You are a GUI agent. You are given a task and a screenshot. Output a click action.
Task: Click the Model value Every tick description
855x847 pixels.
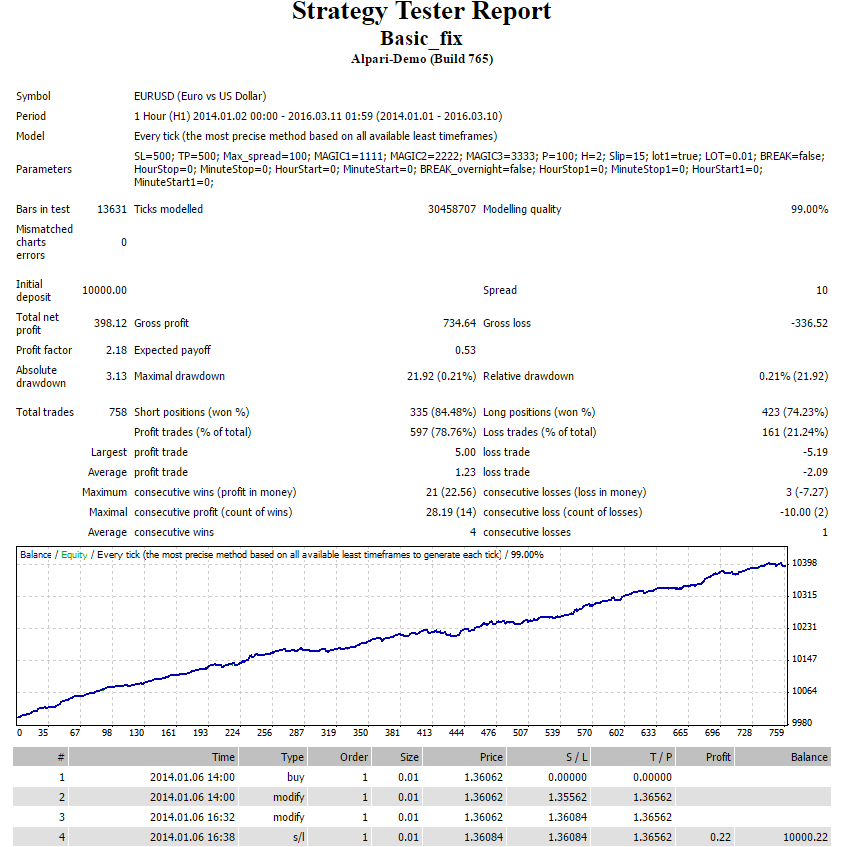(x=316, y=136)
